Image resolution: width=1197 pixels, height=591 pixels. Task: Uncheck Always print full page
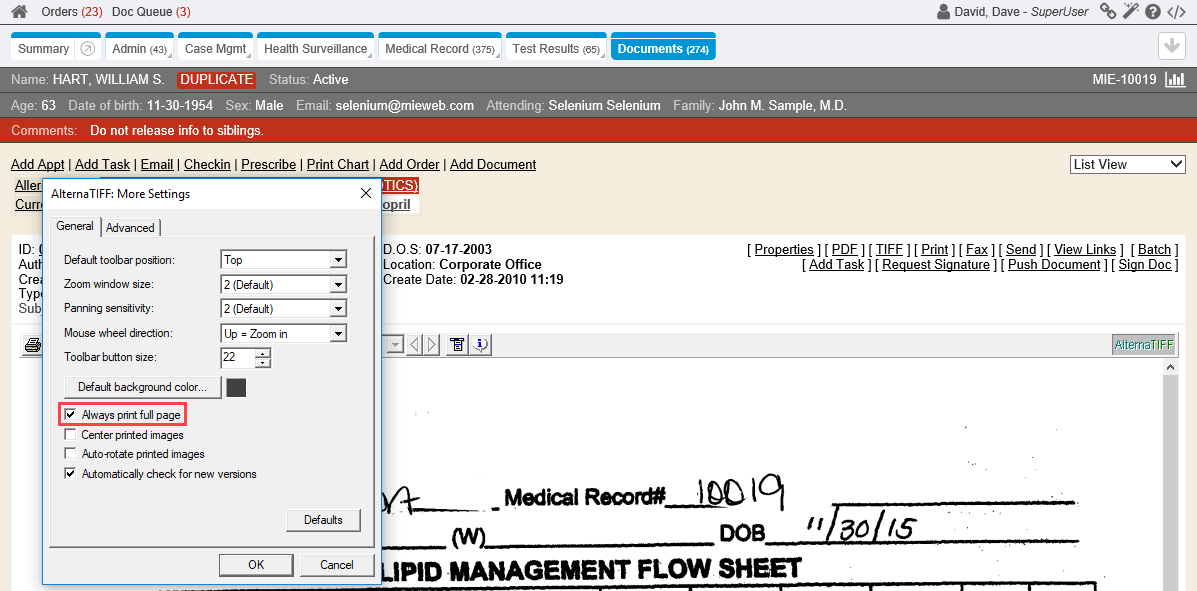tap(70, 414)
